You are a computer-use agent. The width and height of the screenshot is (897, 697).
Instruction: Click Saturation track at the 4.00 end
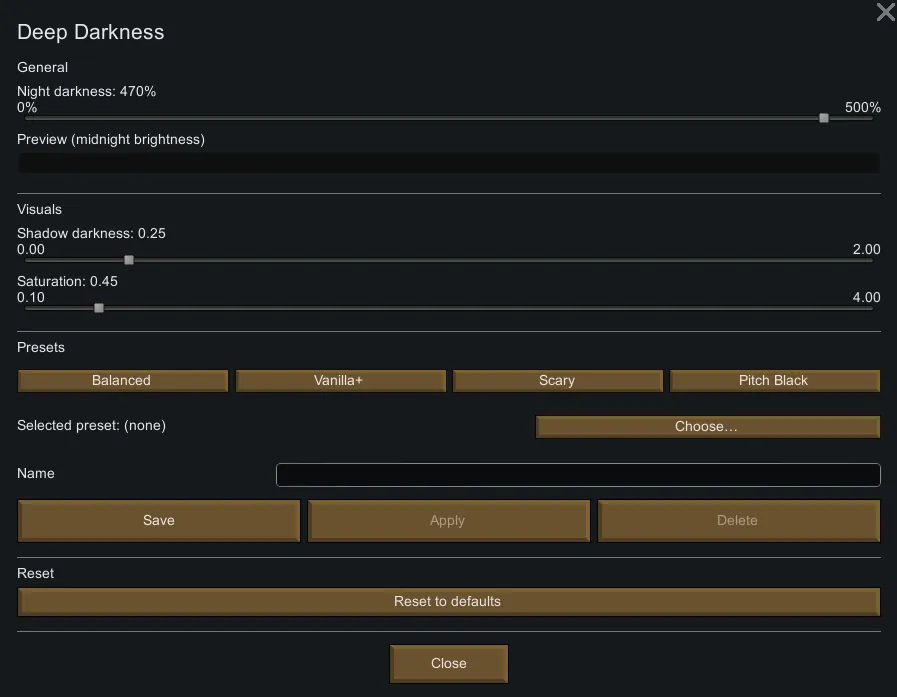coord(870,308)
